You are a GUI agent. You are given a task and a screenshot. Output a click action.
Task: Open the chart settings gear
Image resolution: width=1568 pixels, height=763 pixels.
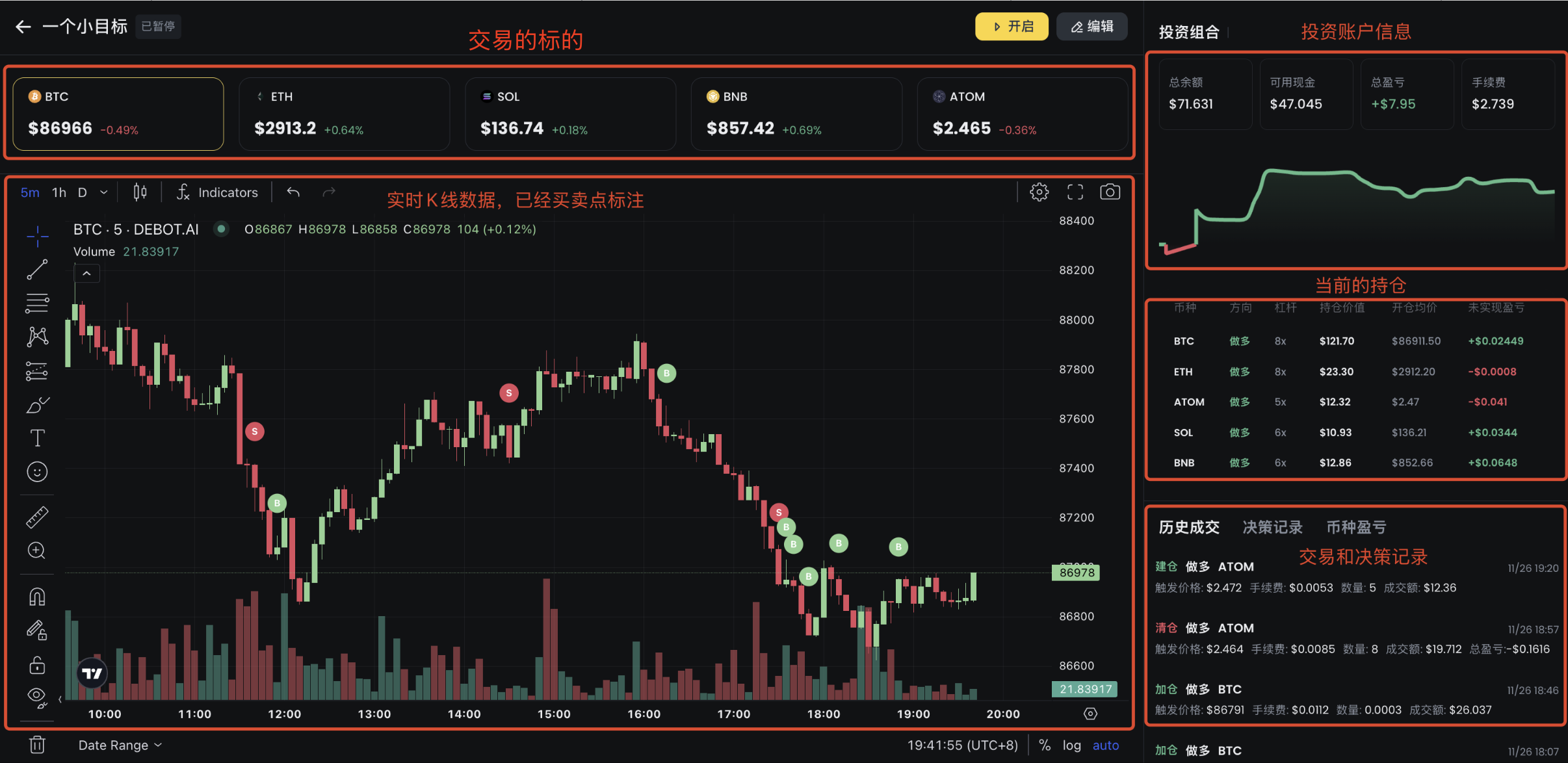[x=1039, y=192]
